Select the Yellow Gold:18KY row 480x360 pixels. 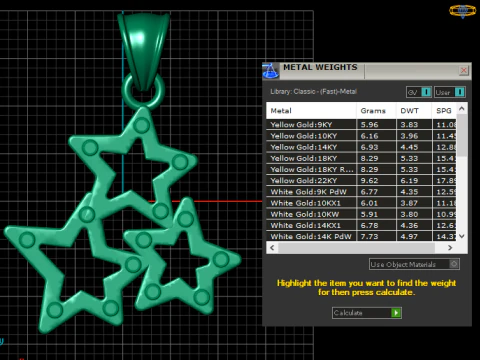(361, 158)
